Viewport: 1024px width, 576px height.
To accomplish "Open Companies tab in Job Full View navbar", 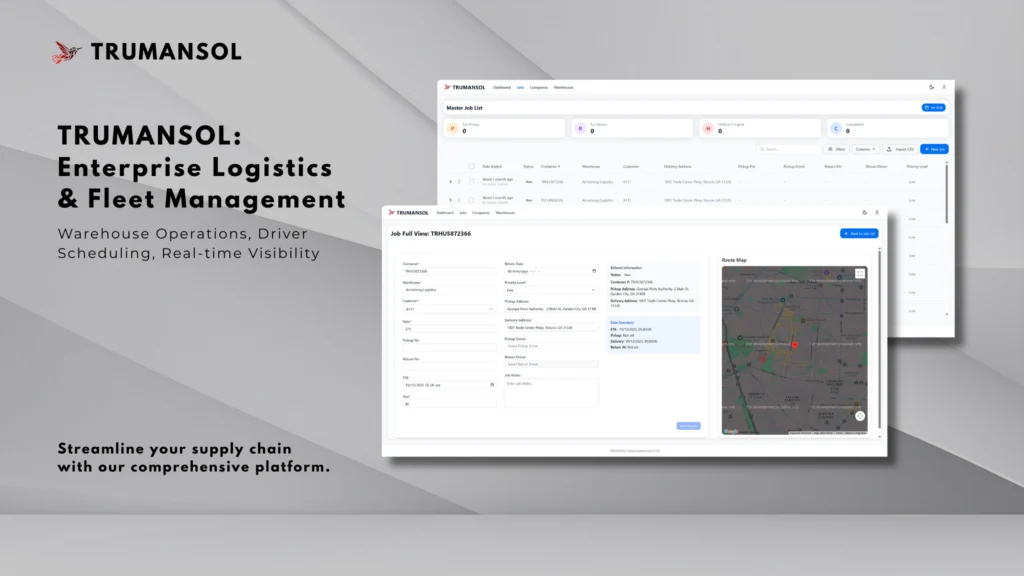I will (481, 212).
